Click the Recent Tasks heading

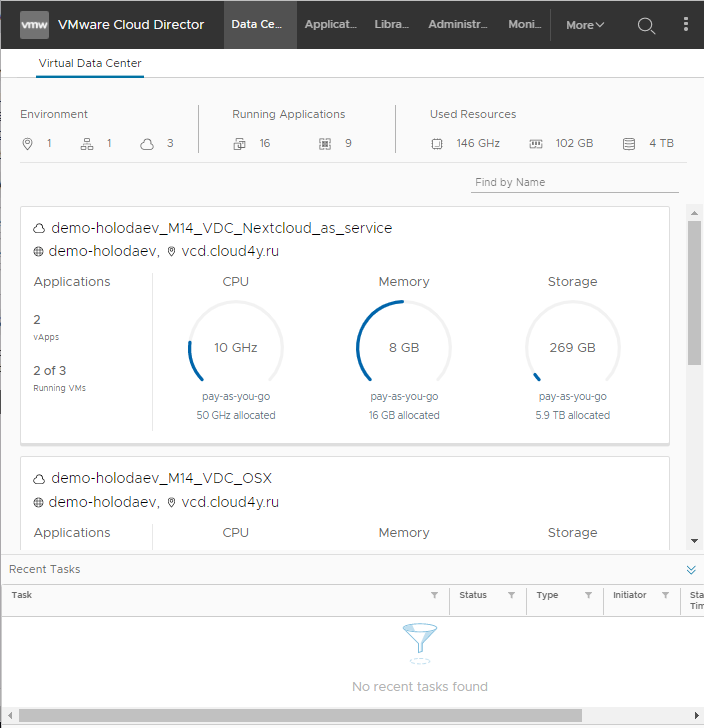coord(45,570)
